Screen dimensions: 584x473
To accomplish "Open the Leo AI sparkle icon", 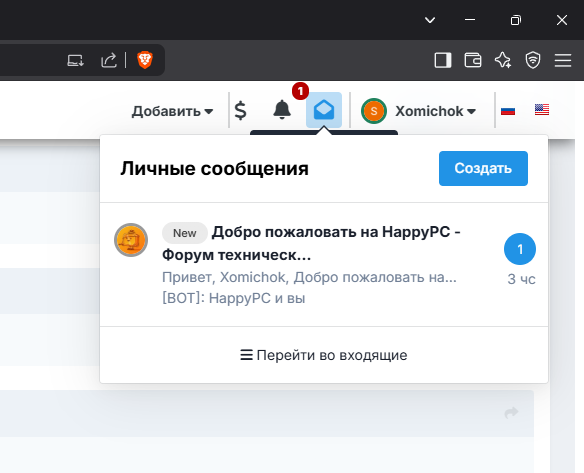I will pyautogui.click(x=503, y=60).
